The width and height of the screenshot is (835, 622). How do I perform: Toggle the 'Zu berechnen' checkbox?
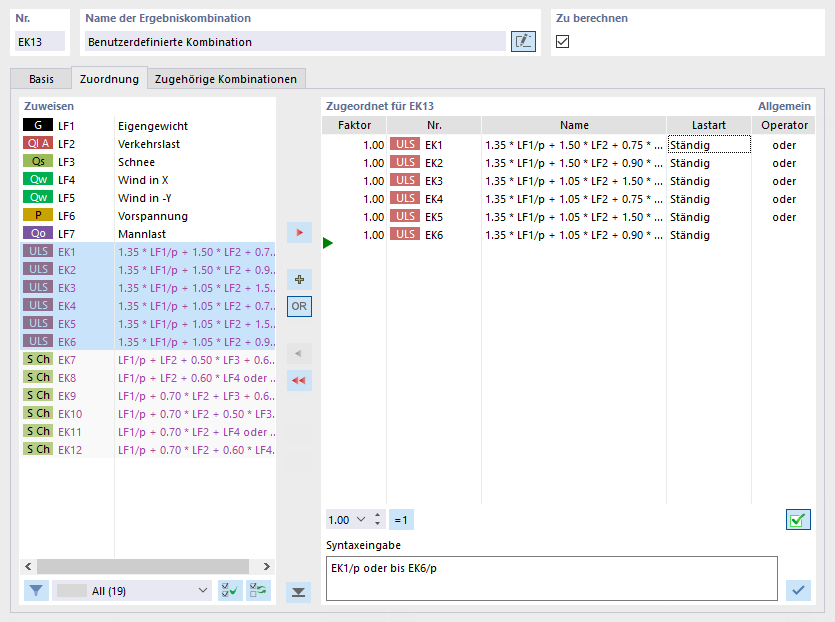562,42
